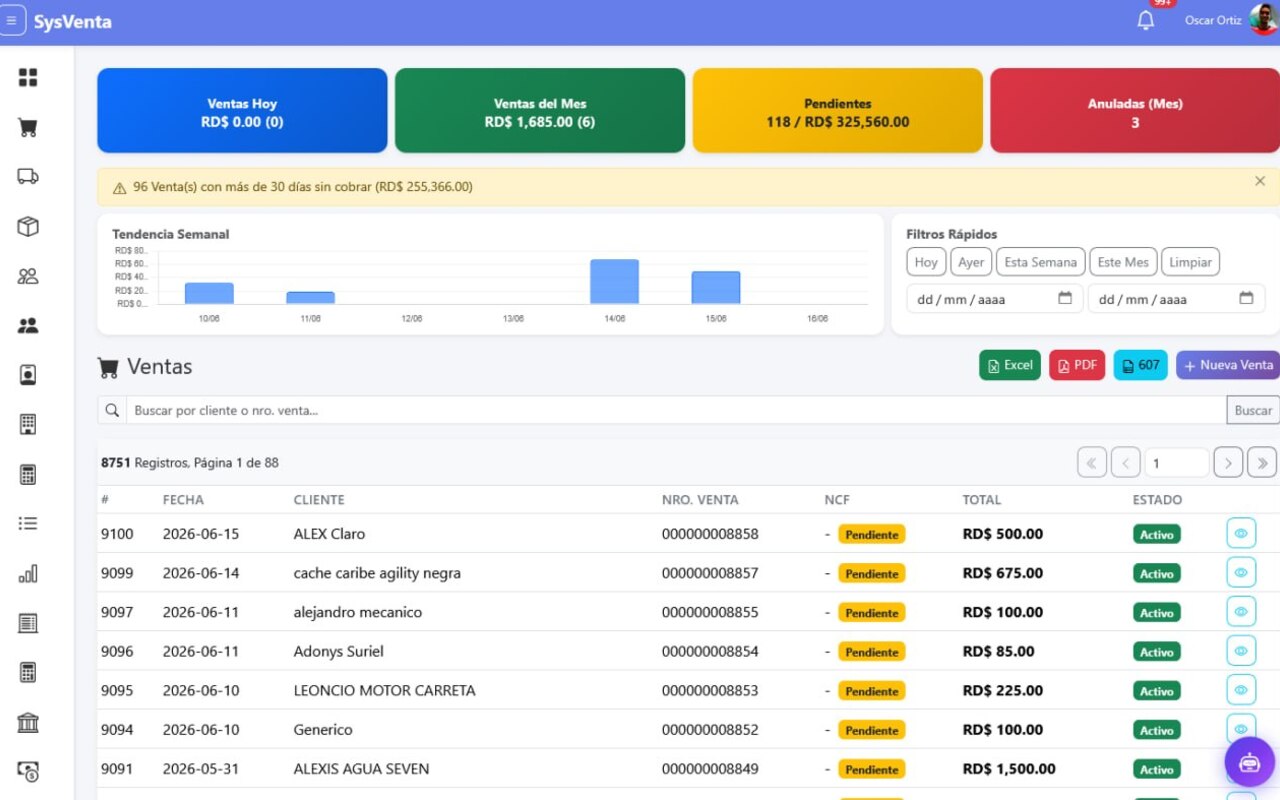The height and width of the screenshot is (800, 1280).
Task: Click the FECHA column header
Action: point(183,500)
